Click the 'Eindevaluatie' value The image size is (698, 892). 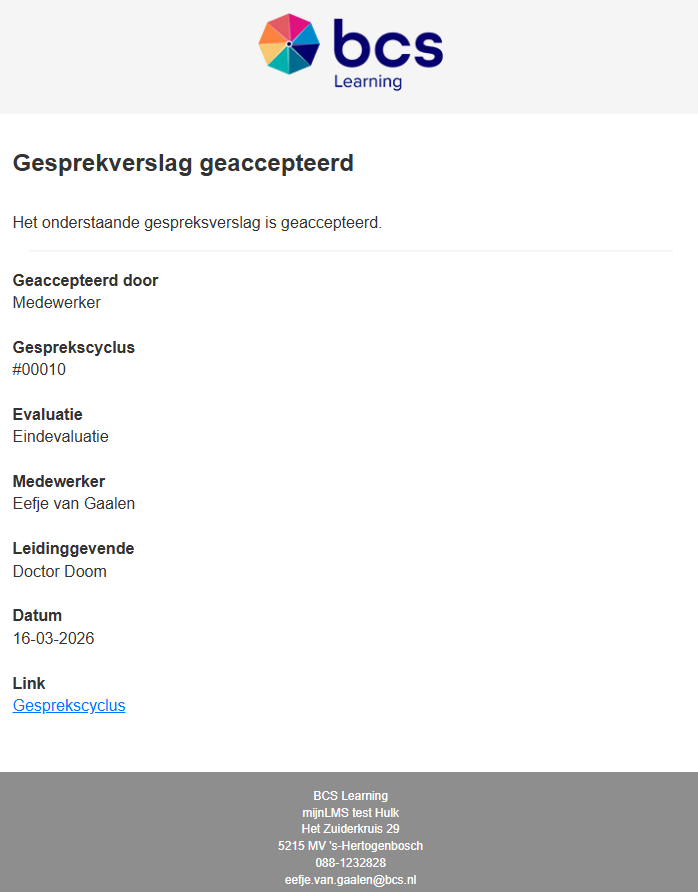click(61, 437)
